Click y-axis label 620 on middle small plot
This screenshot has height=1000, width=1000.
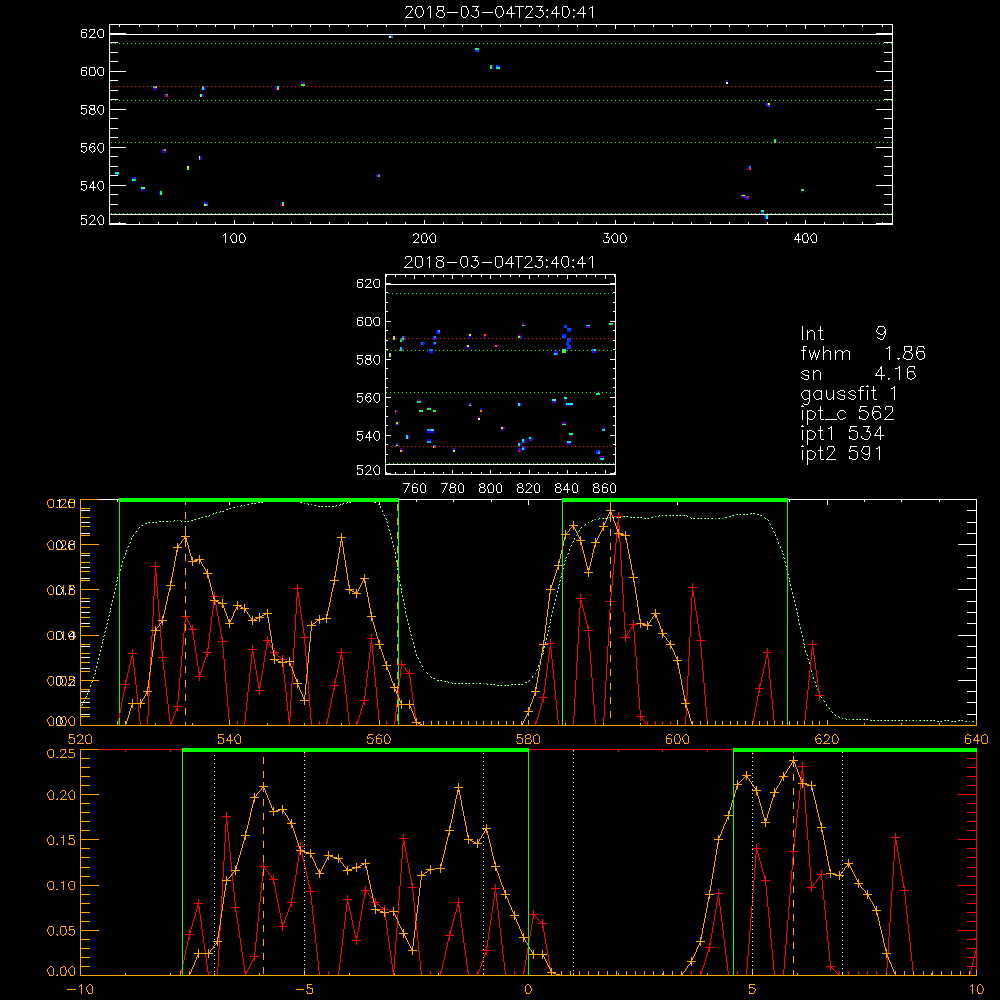(x=369, y=284)
